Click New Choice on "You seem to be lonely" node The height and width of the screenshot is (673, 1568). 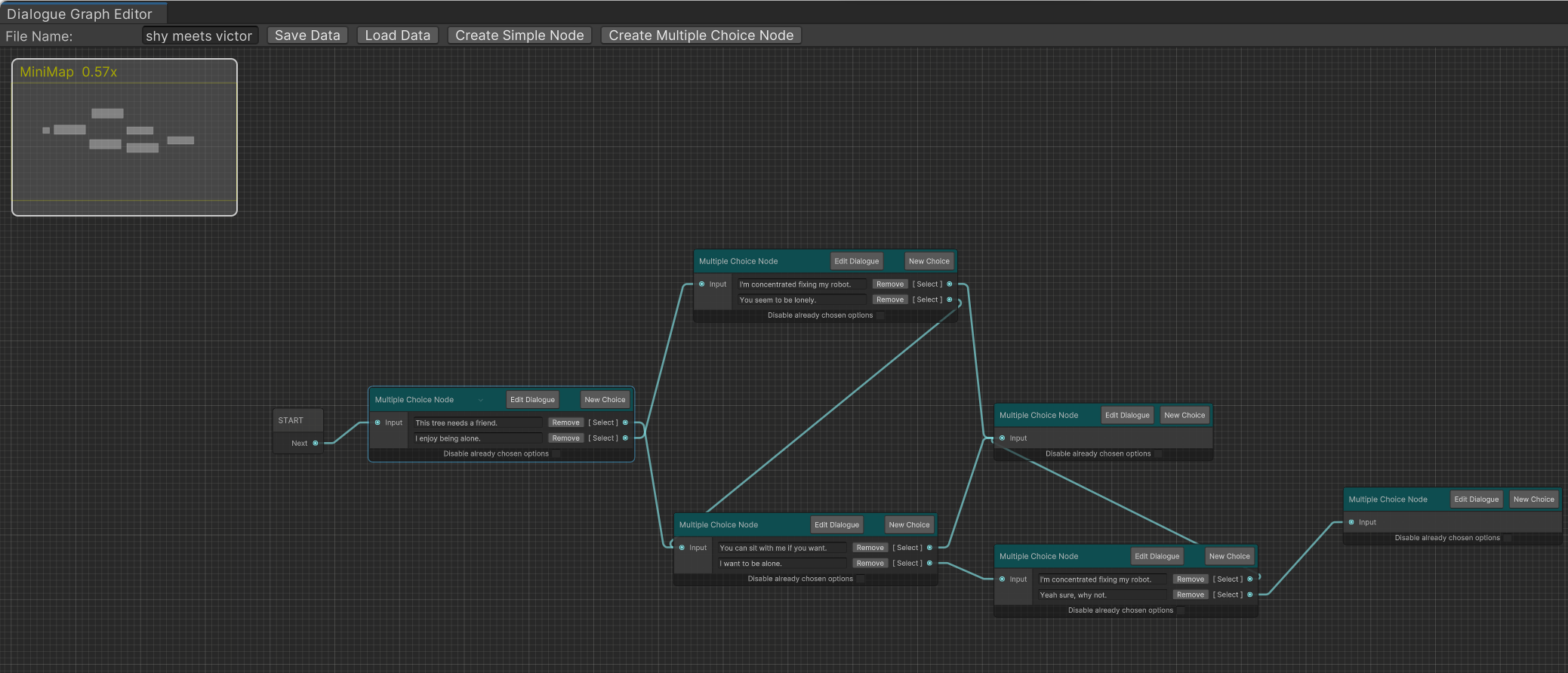[x=929, y=261]
